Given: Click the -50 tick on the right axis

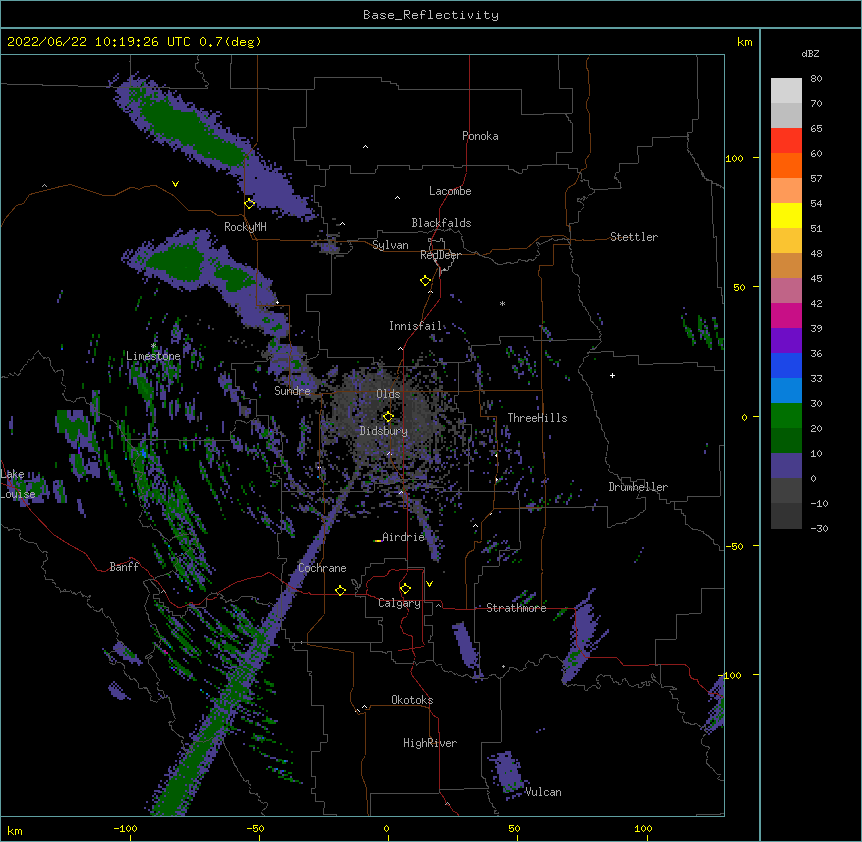Looking at the screenshot, I should (x=734, y=546).
